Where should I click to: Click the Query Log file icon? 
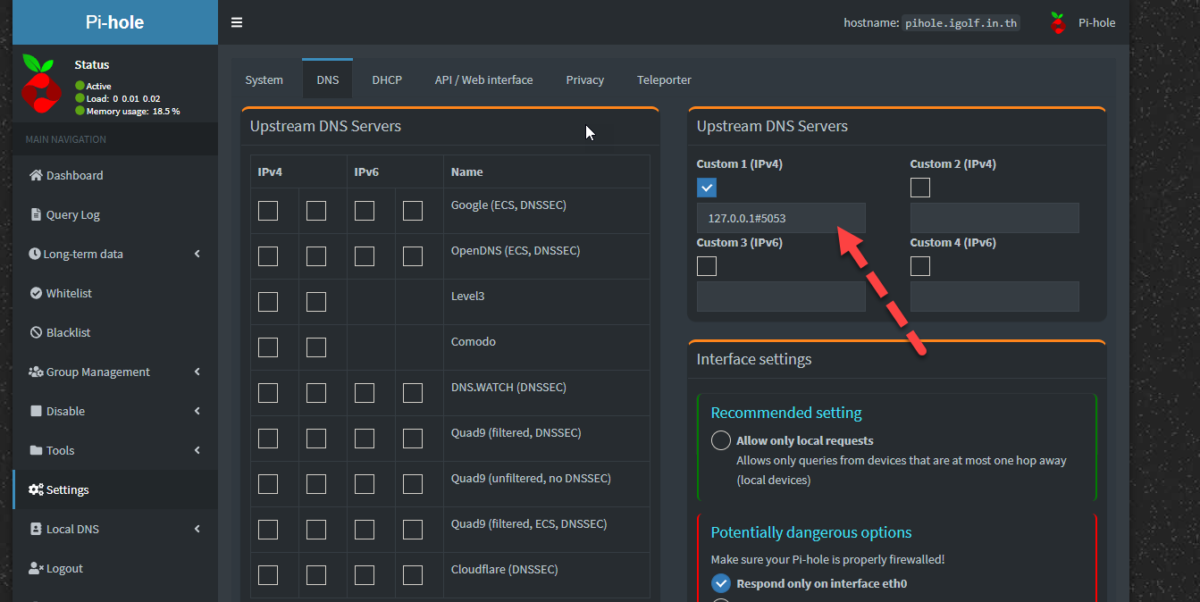[37, 214]
